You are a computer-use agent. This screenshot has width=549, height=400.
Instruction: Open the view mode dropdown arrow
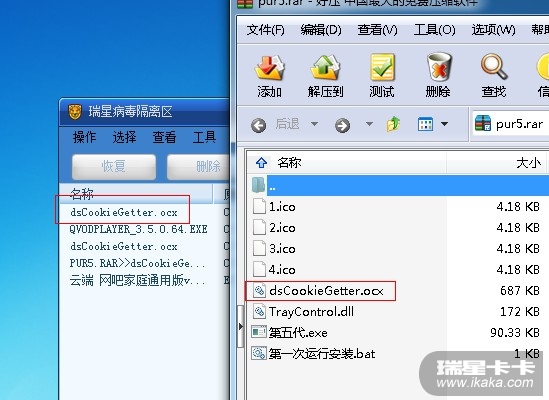tap(444, 124)
